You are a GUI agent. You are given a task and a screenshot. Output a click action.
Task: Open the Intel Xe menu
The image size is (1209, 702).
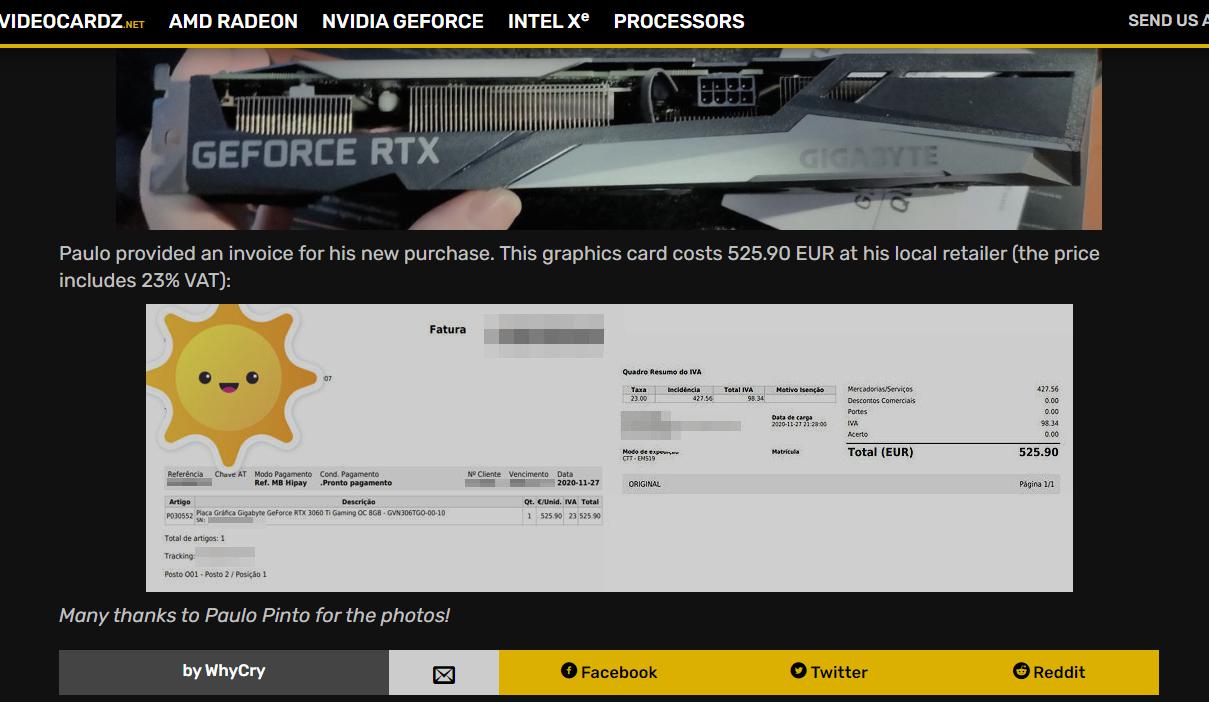[548, 21]
